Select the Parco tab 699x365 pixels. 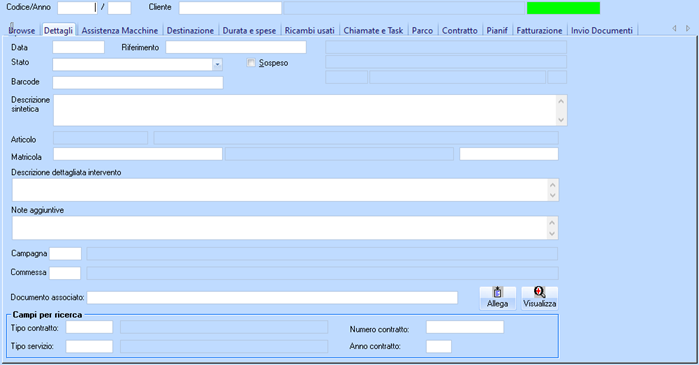pos(422,30)
